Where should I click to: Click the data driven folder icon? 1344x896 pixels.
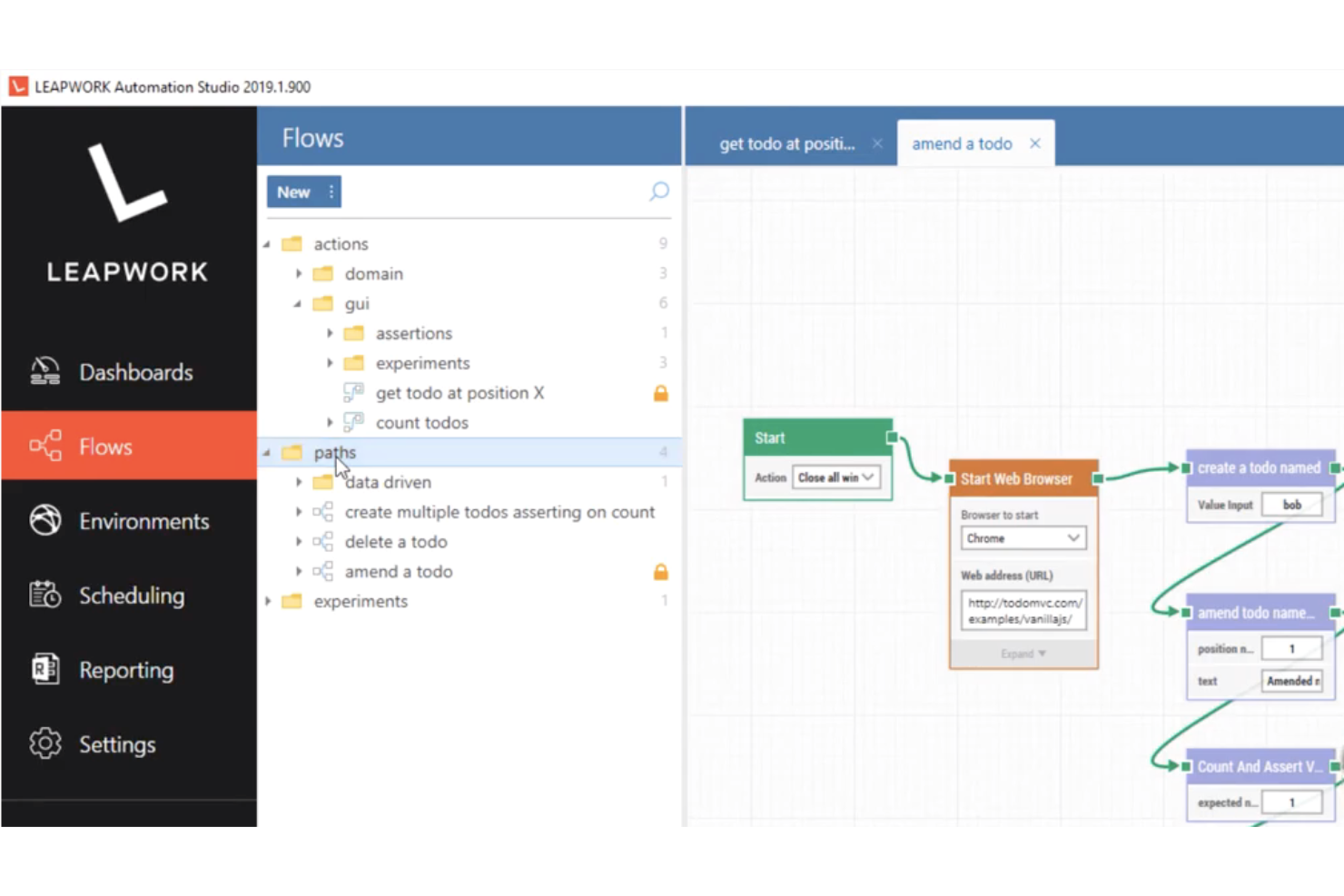pyautogui.click(x=322, y=482)
